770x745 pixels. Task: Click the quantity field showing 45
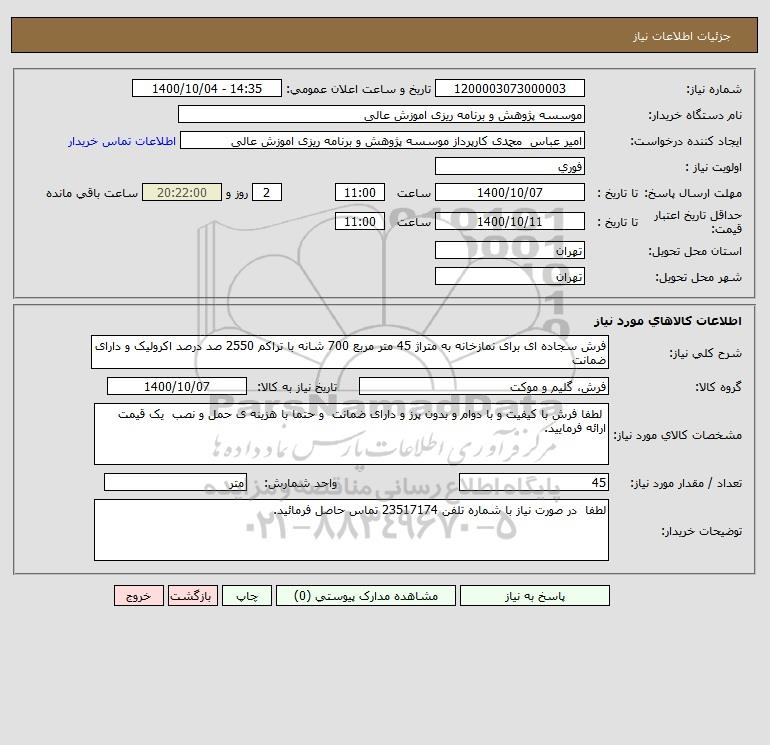click(x=534, y=482)
